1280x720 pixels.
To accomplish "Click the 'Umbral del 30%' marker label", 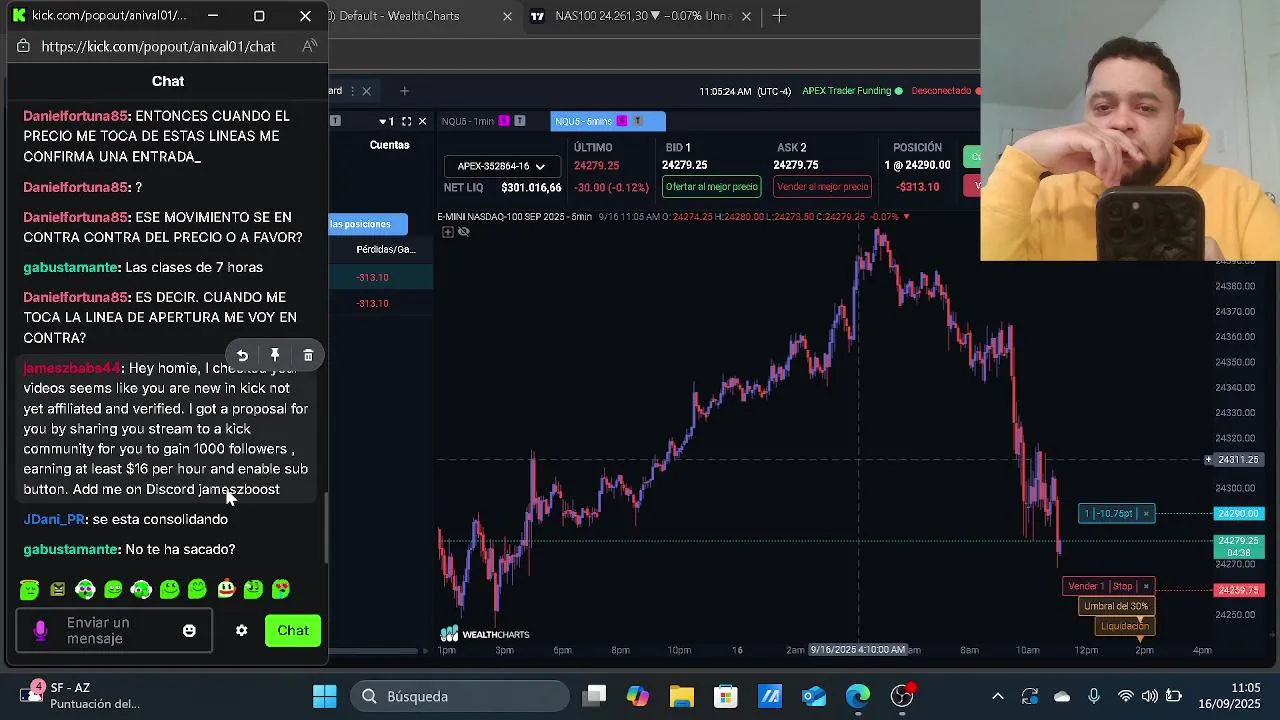I will tap(1115, 606).
